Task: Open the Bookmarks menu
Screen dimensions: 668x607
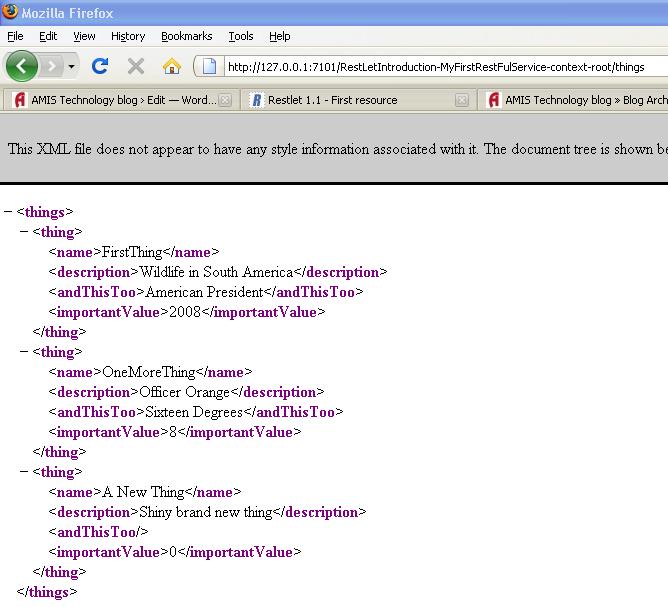Action: pos(186,36)
